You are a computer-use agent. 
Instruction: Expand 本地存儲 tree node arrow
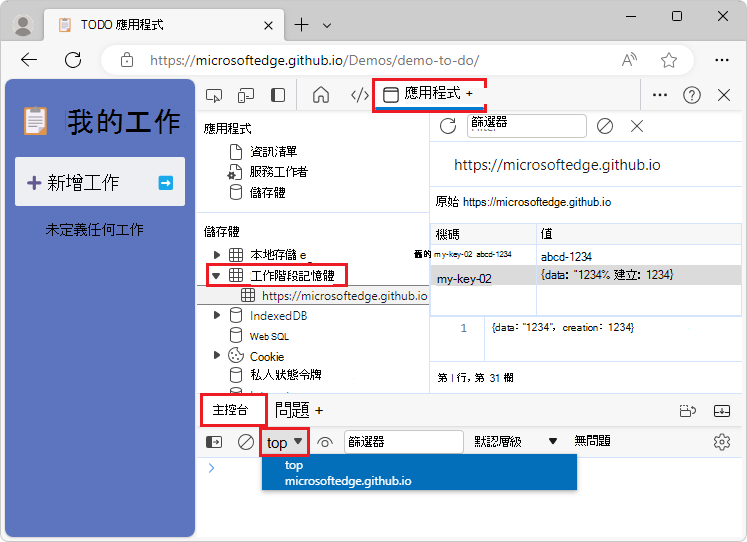[217, 255]
